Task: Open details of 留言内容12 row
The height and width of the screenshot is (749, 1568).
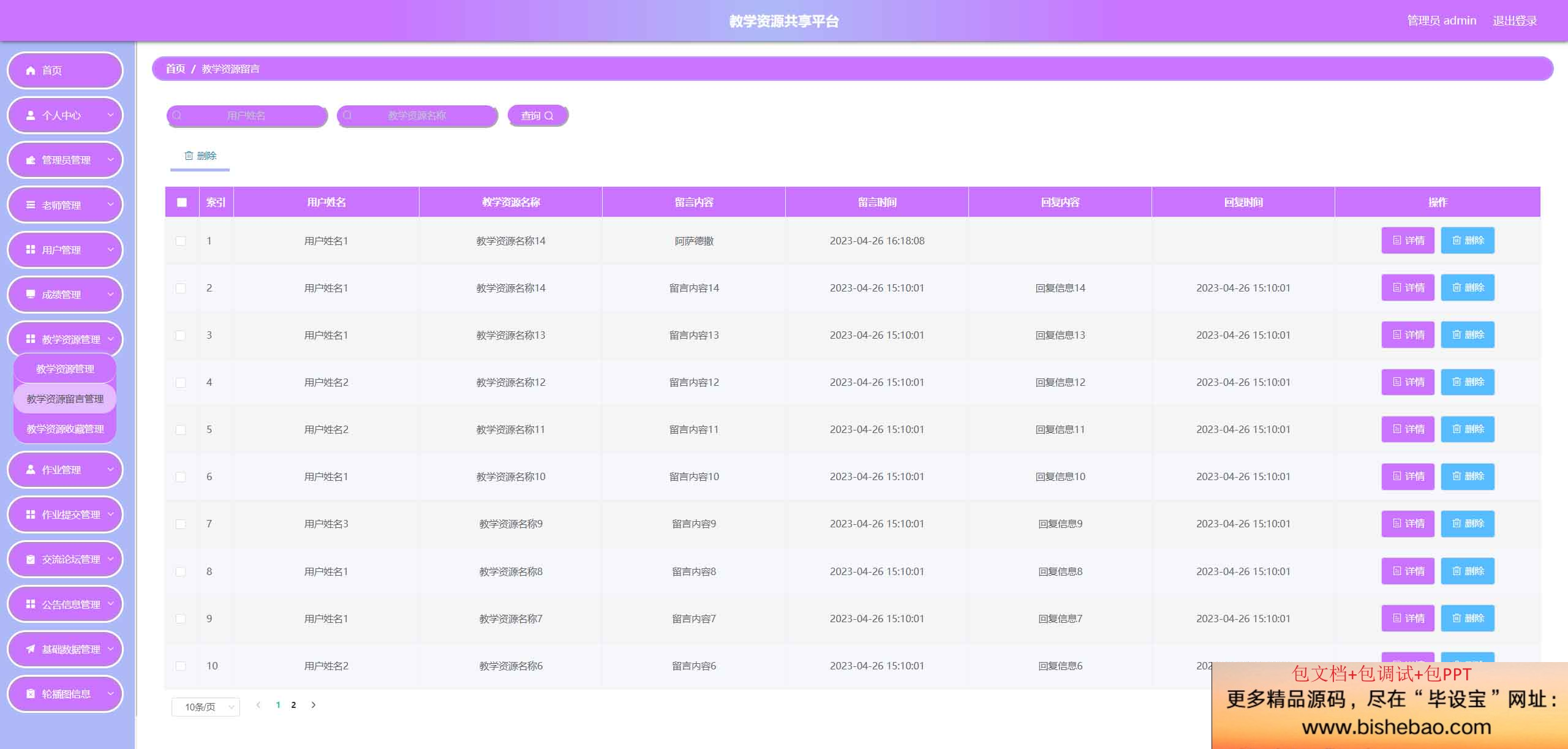Action: click(1408, 382)
